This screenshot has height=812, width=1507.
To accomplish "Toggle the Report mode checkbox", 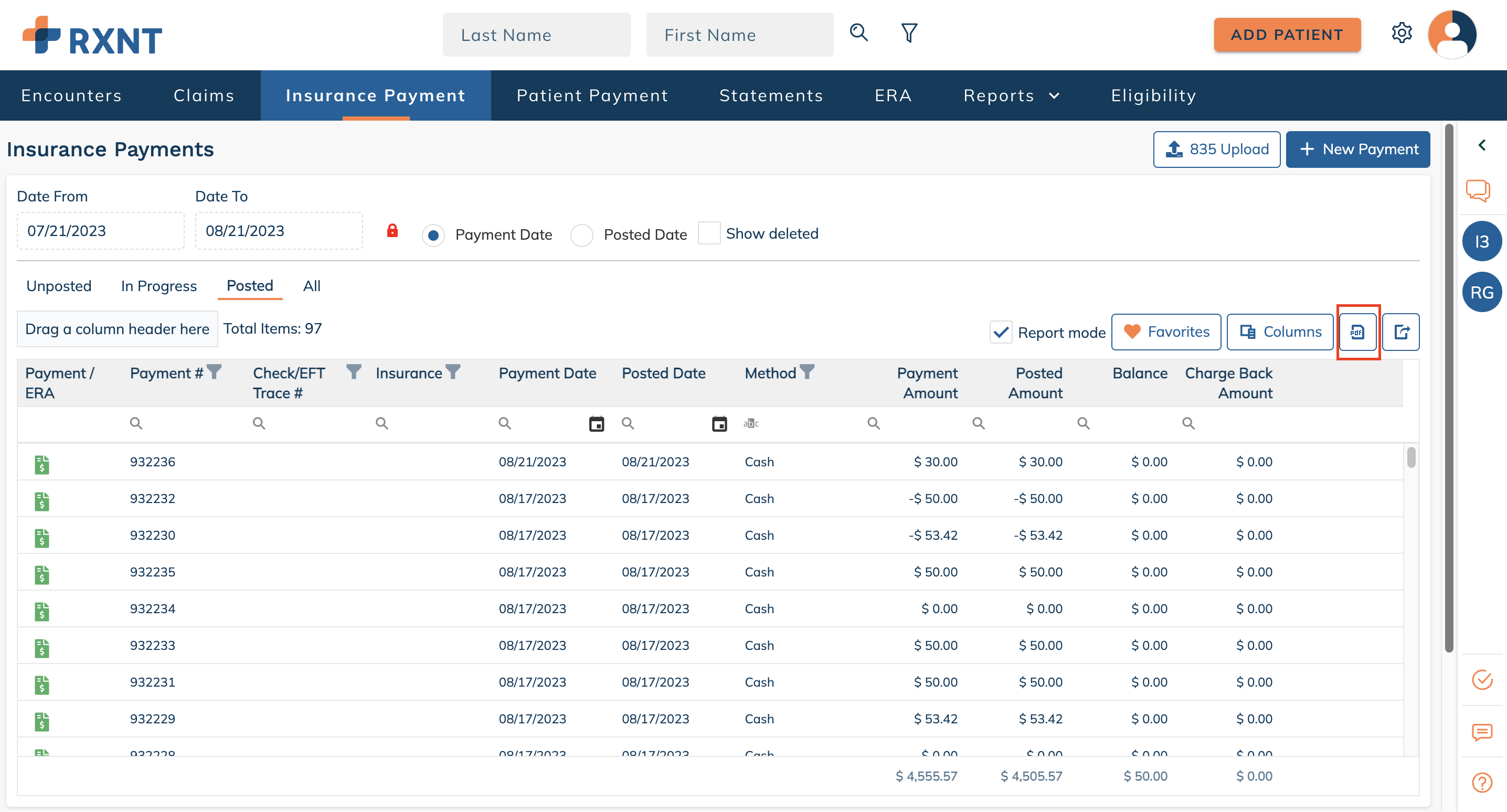I will (1001, 332).
